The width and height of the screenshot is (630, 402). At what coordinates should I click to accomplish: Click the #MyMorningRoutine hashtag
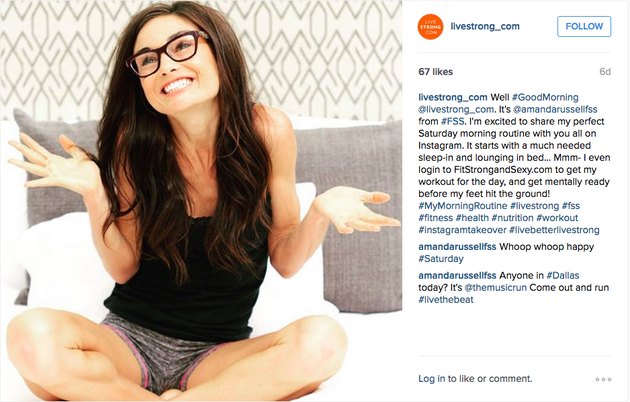coord(462,206)
